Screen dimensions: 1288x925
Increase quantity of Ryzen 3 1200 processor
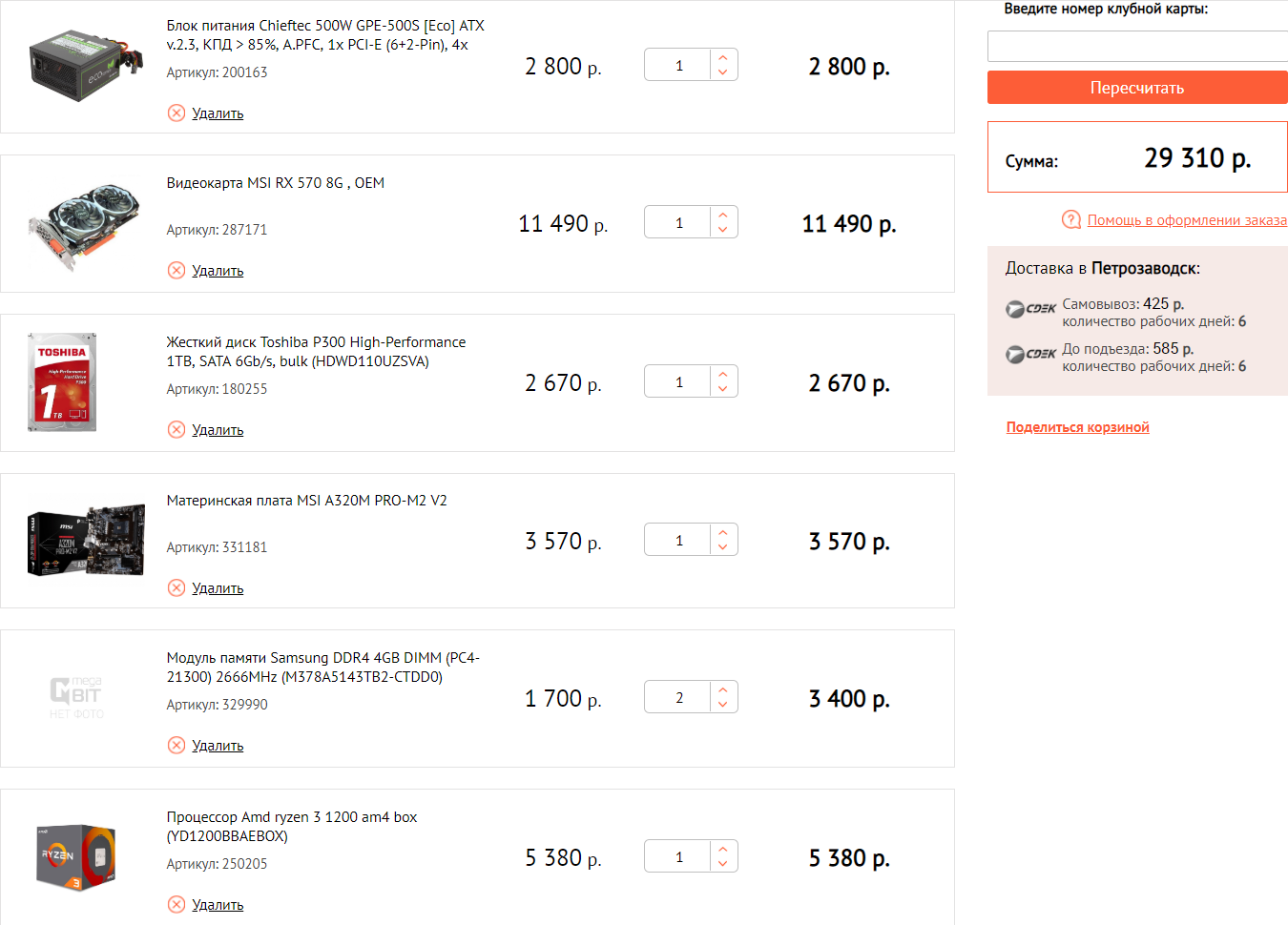723,849
